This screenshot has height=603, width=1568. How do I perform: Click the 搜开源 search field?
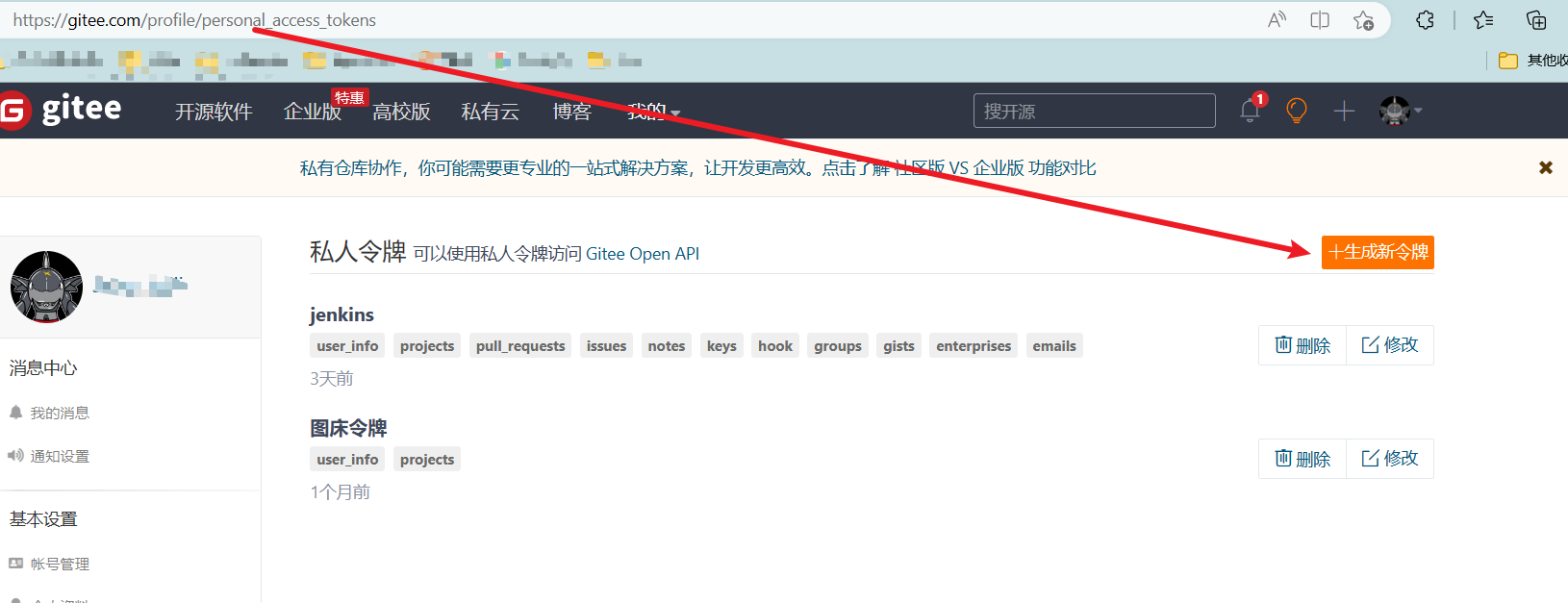(x=1094, y=111)
